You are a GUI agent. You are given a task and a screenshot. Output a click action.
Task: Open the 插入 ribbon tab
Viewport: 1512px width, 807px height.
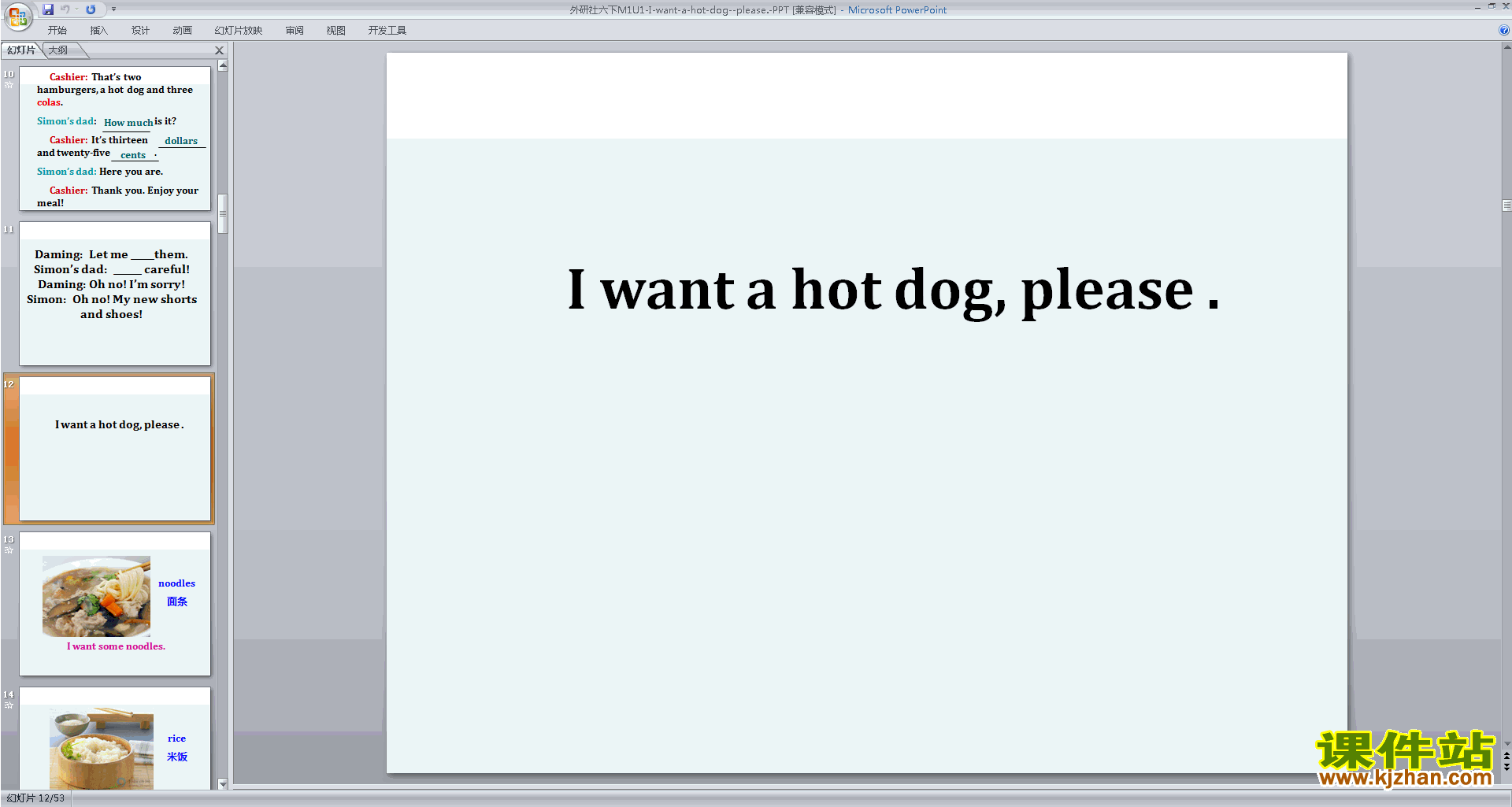click(x=98, y=31)
